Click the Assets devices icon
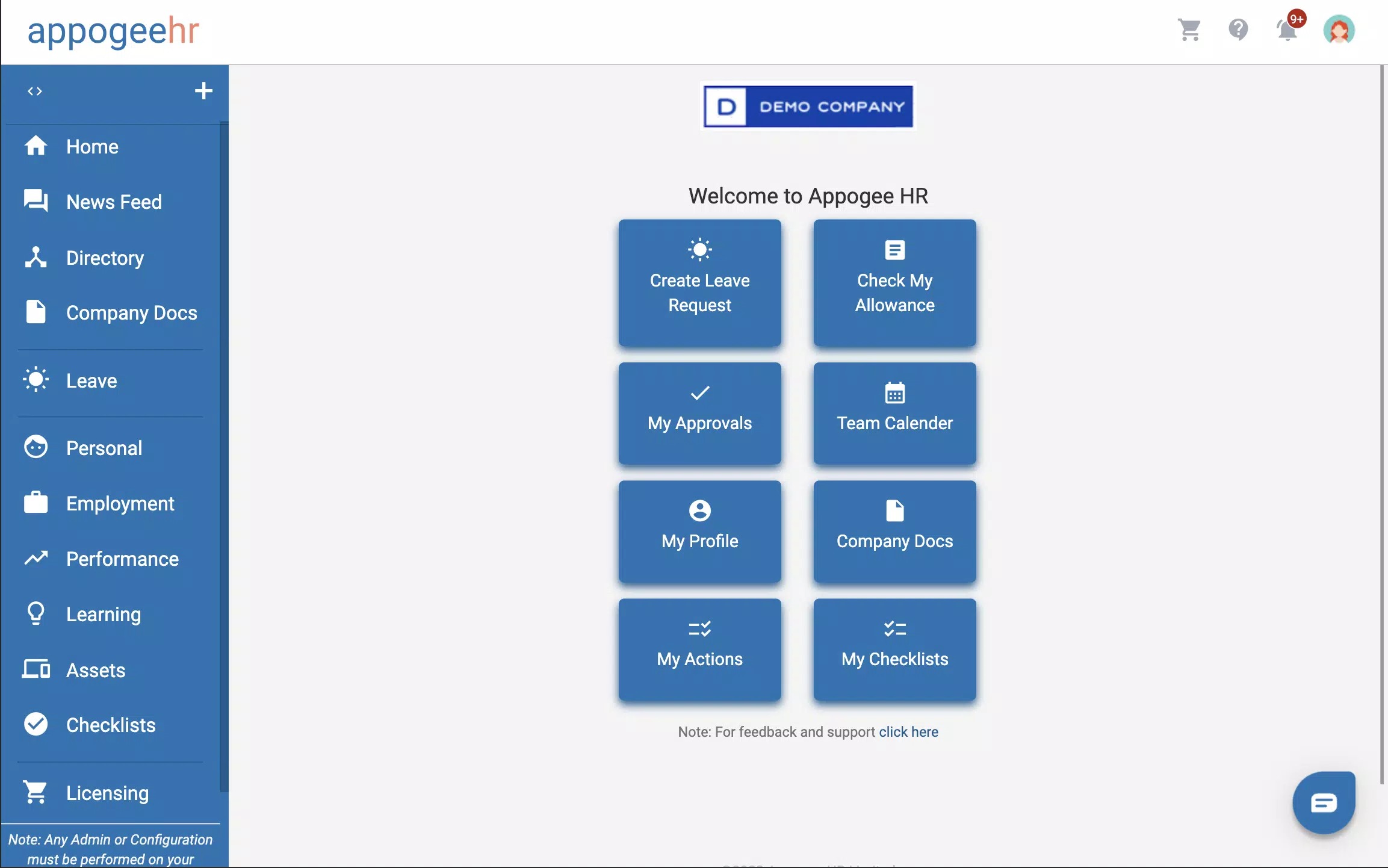This screenshot has height=868, width=1388. pyautogui.click(x=36, y=669)
